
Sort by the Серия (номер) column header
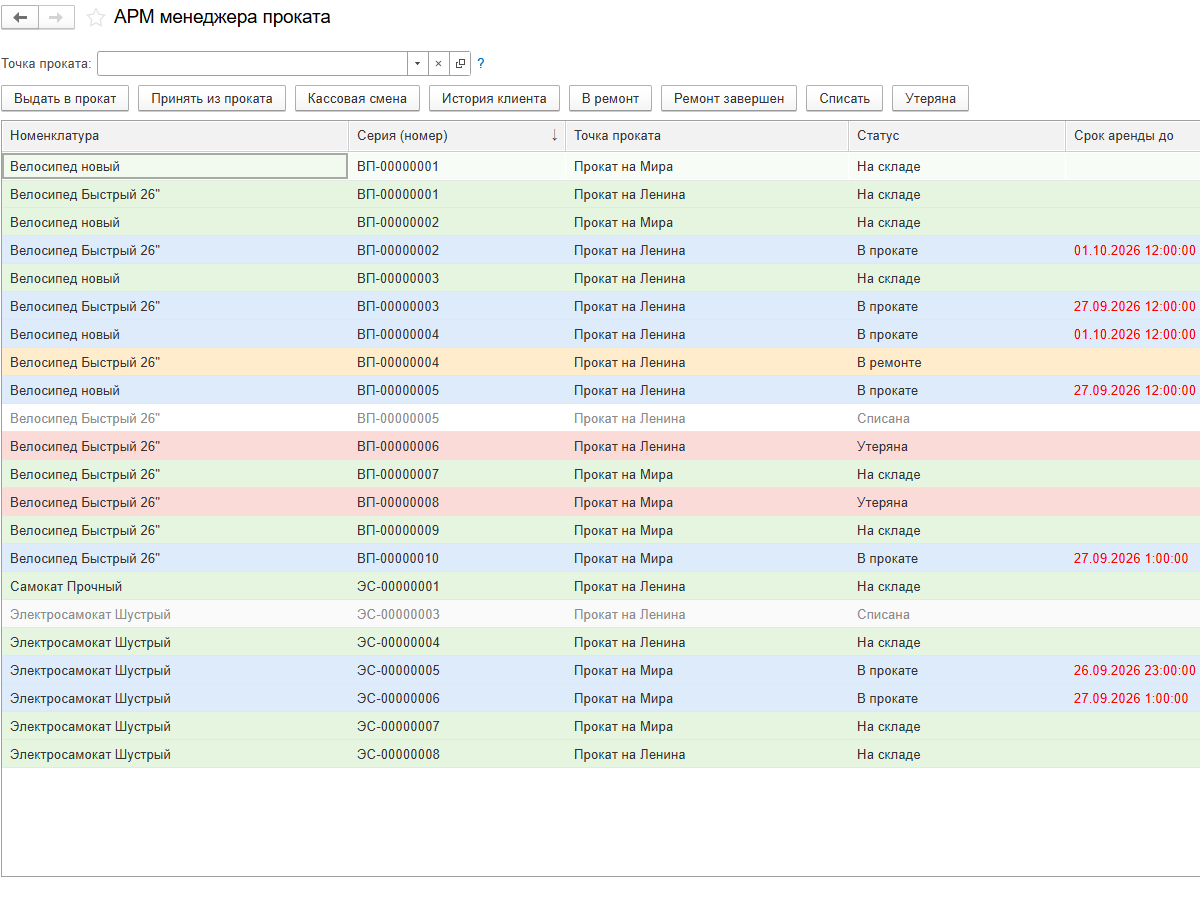tap(457, 136)
